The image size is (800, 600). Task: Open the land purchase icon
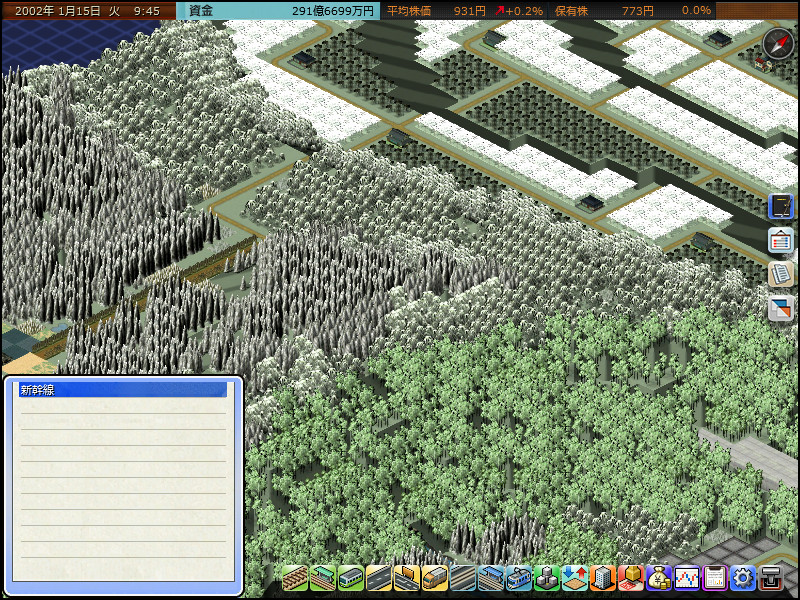[631, 578]
